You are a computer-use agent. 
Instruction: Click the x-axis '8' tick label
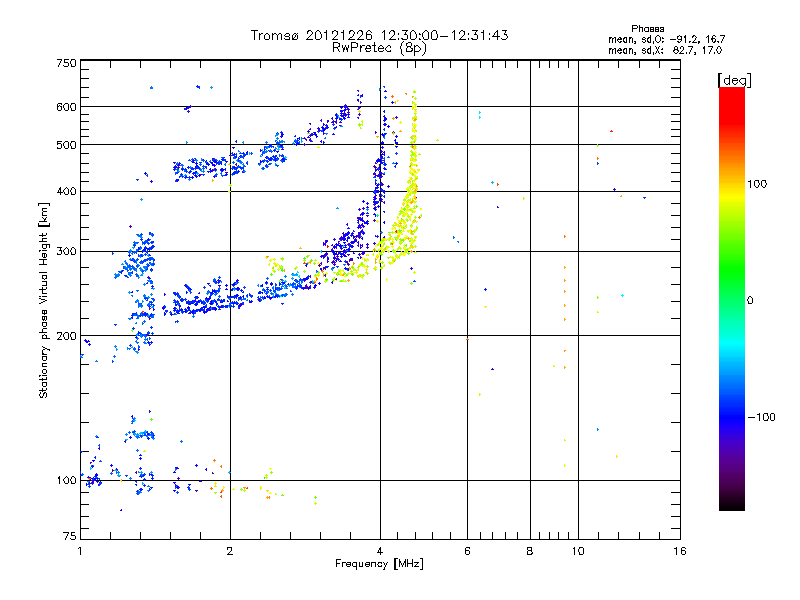pyautogui.click(x=530, y=551)
